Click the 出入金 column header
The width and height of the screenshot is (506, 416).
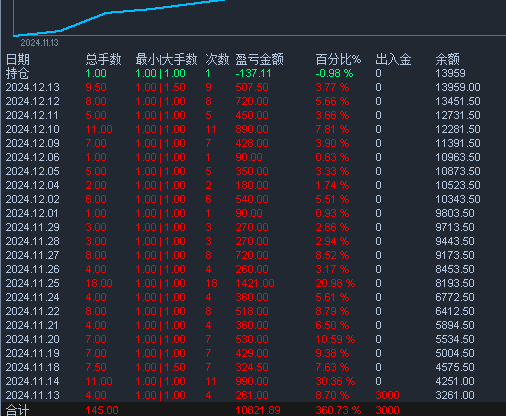(393, 59)
